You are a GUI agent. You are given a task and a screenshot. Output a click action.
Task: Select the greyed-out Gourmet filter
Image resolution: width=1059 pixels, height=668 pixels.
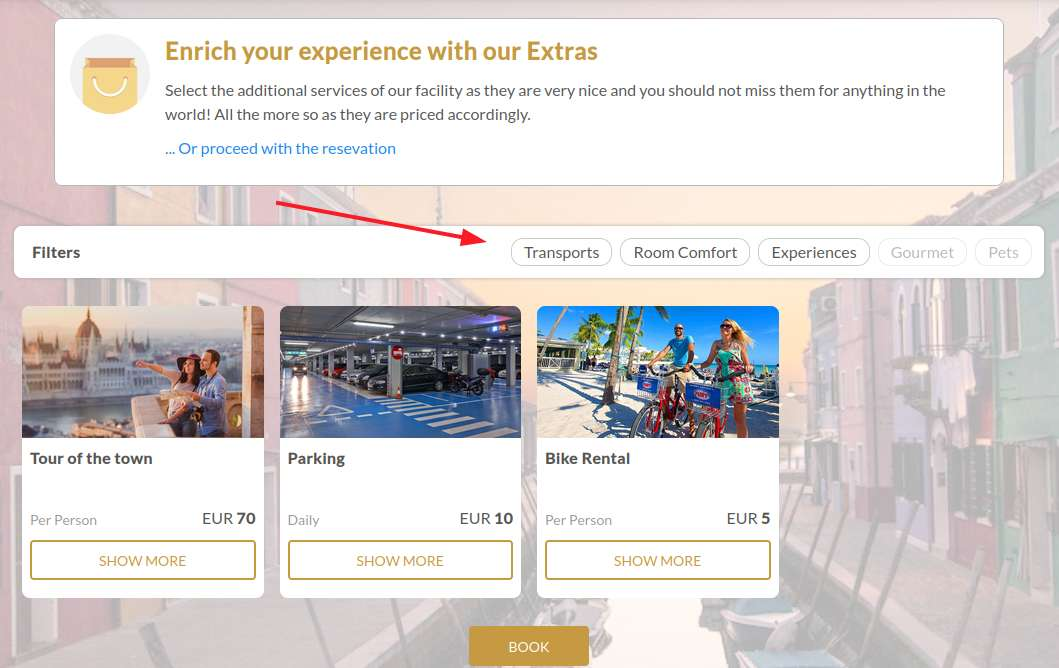click(922, 252)
